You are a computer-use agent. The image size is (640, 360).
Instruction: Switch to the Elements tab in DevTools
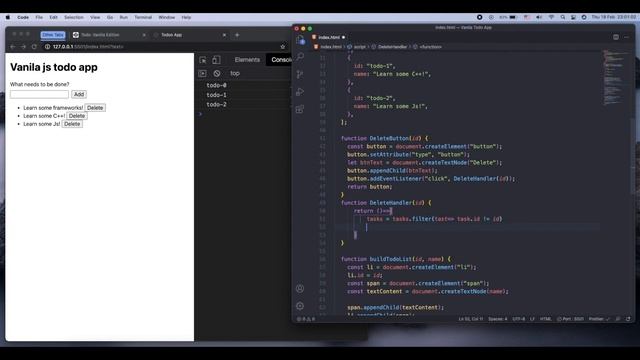click(247, 60)
